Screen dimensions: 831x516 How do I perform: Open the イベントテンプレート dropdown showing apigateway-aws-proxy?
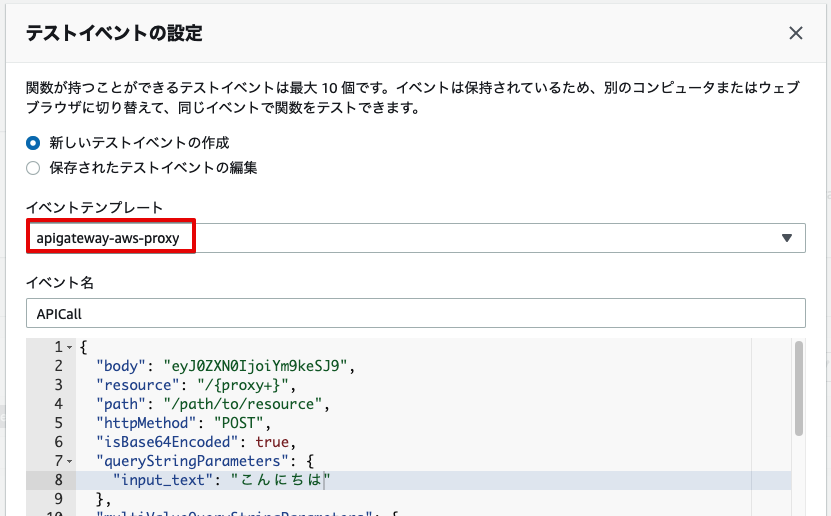click(x=416, y=238)
